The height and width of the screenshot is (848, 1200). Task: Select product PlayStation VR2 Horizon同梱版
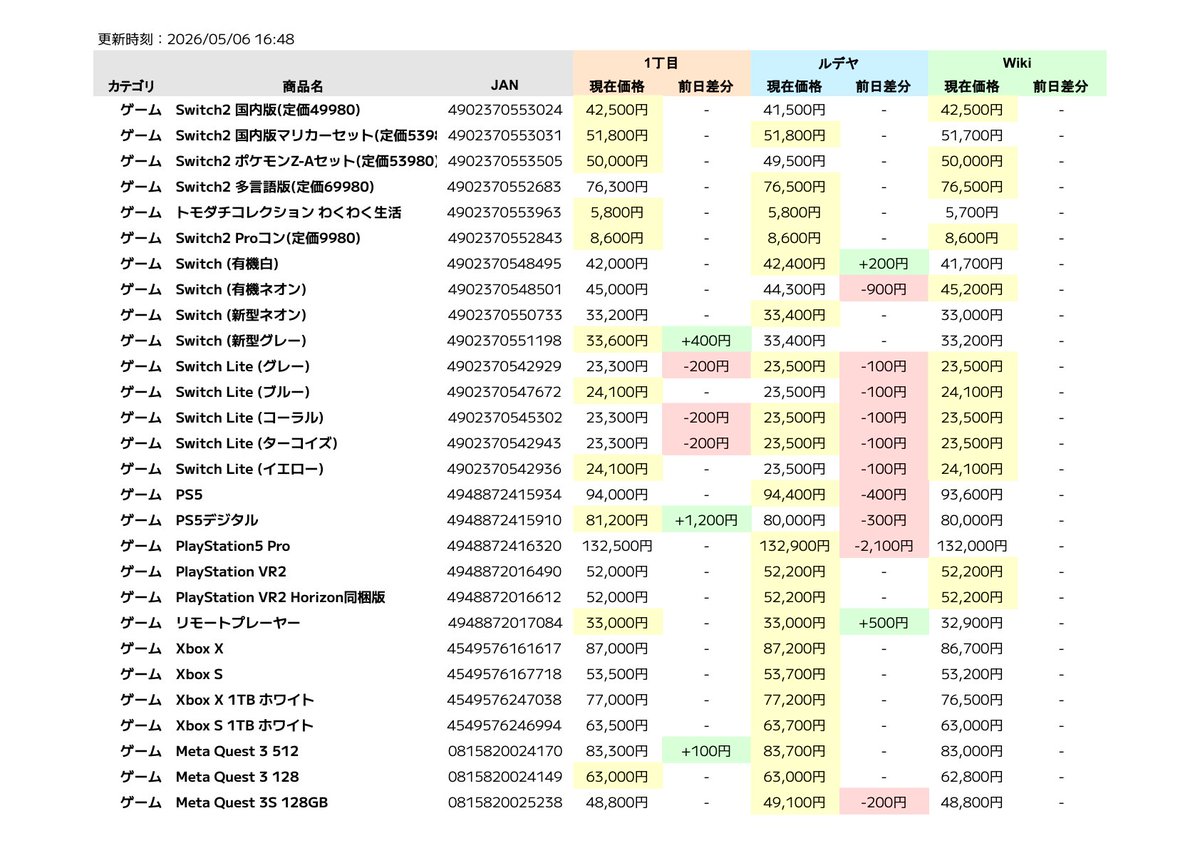pos(280,597)
